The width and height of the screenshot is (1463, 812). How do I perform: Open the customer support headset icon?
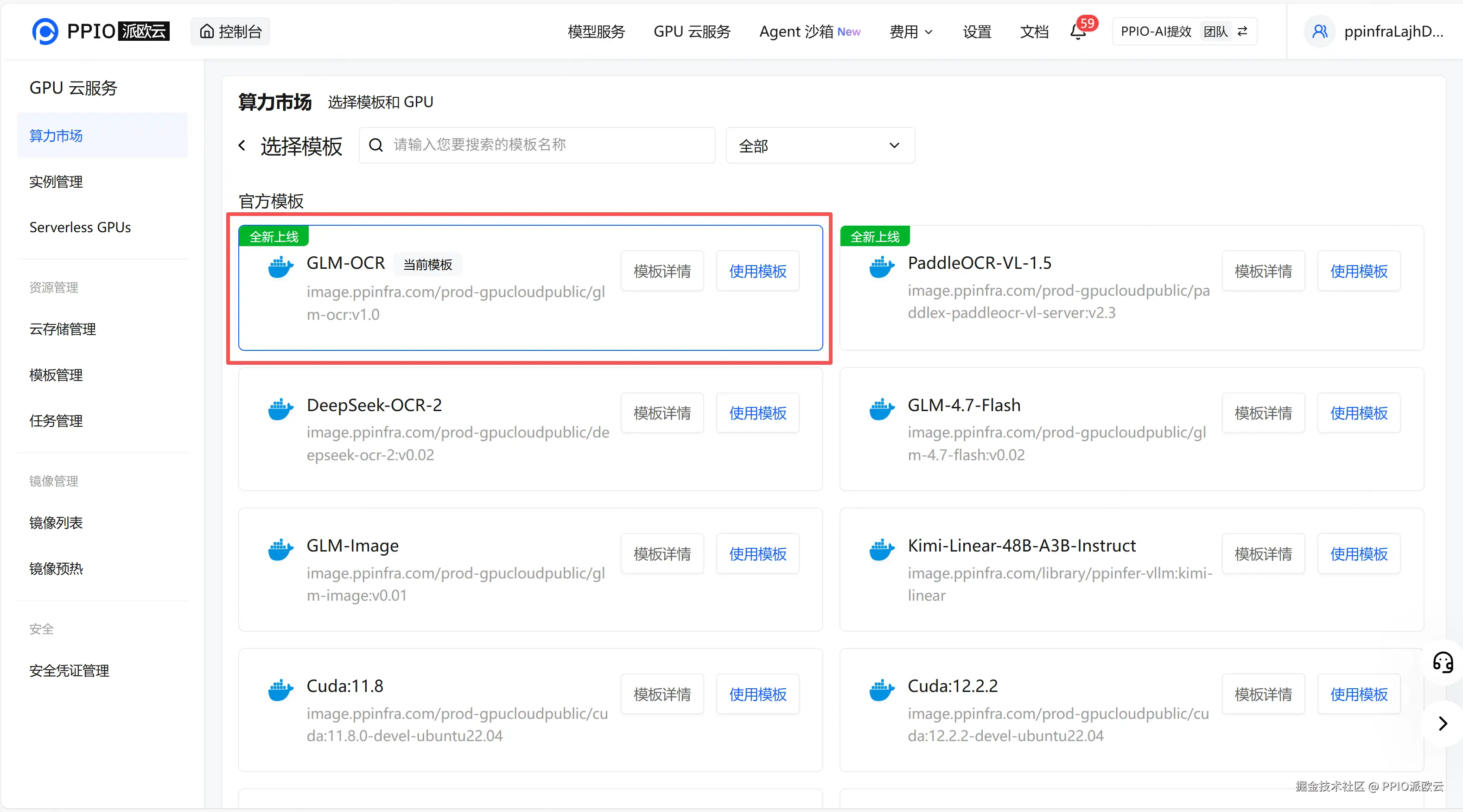pyautogui.click(x=1443, y=662)
